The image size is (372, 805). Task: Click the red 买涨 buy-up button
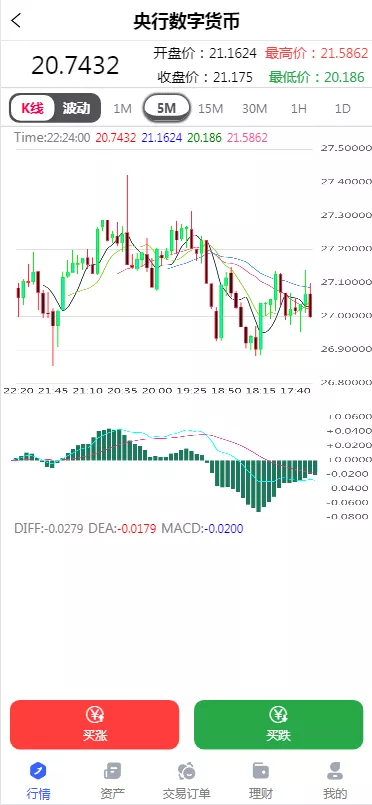point(94,724)
